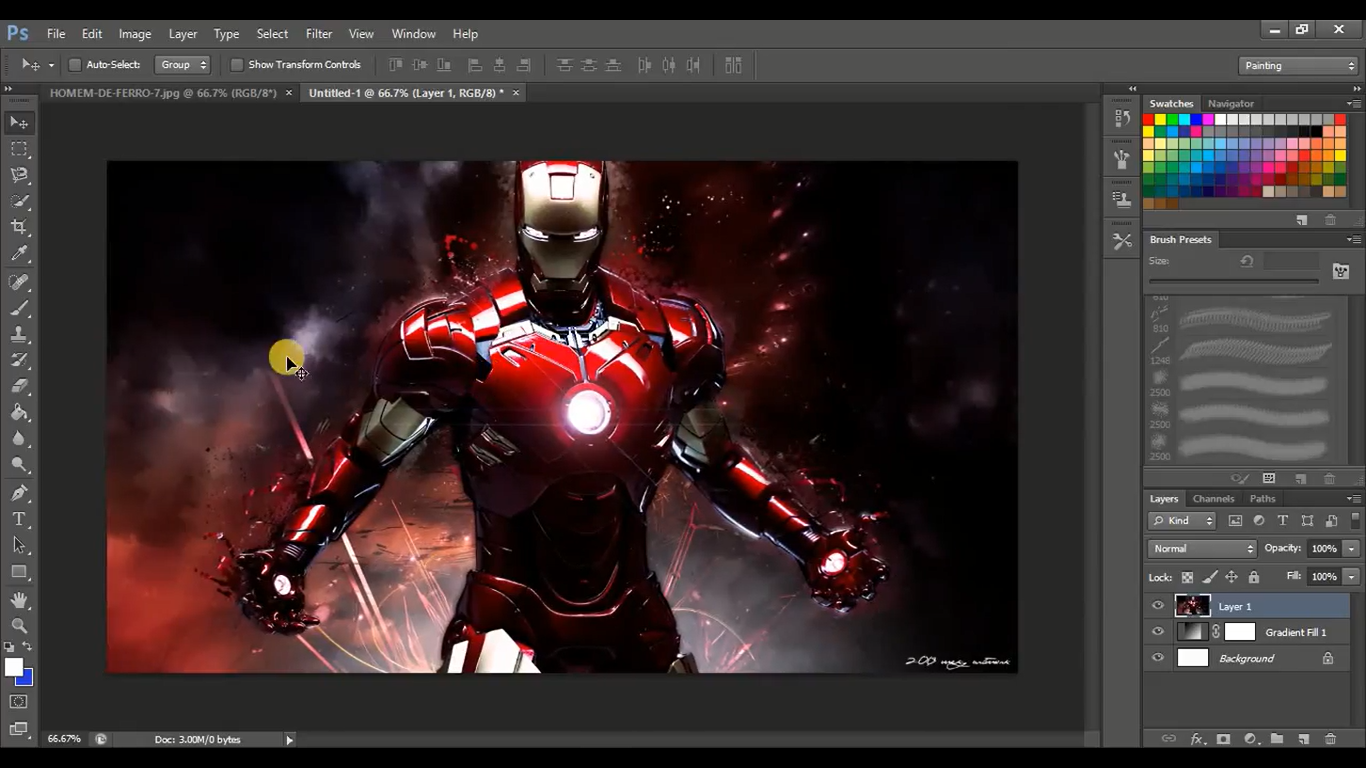Hide the Gradient Fill 1 layer
Image resolution: width=1366 pixels, height=768 pixels.
click(1157, 631)
